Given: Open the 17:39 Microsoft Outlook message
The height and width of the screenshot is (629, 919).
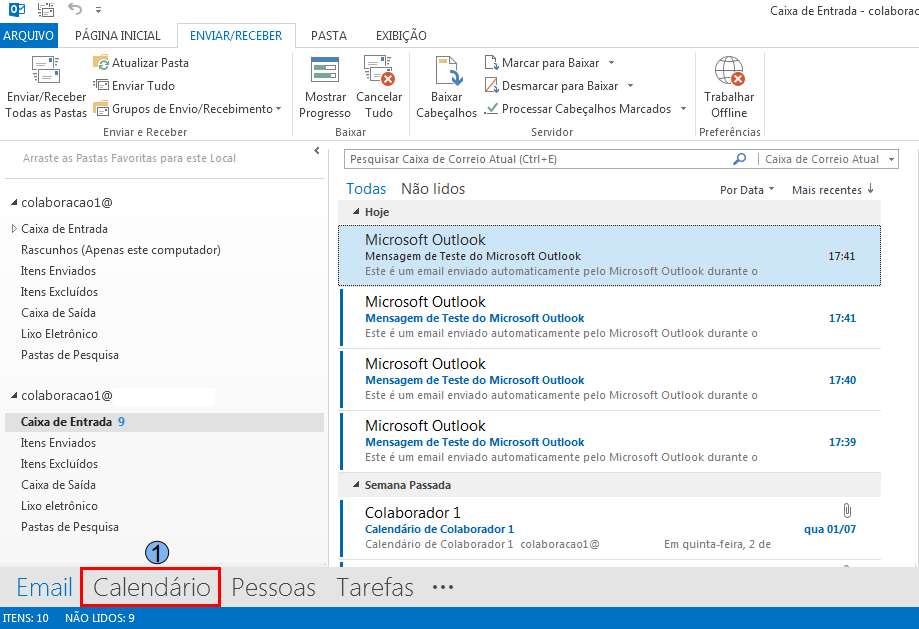Looking at the screenshot, I should [610, 442].
